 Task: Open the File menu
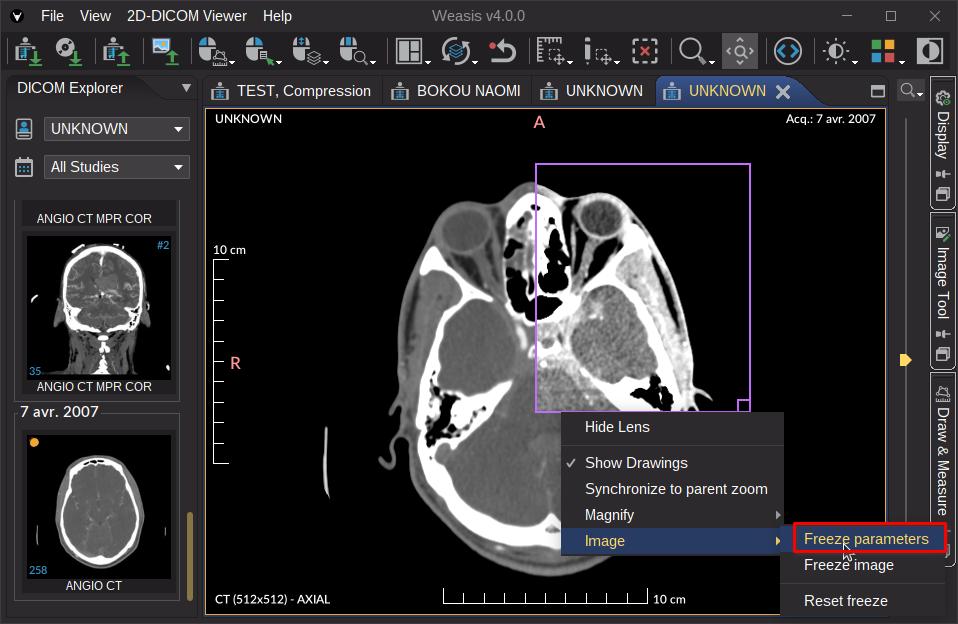tap(53, 16)
